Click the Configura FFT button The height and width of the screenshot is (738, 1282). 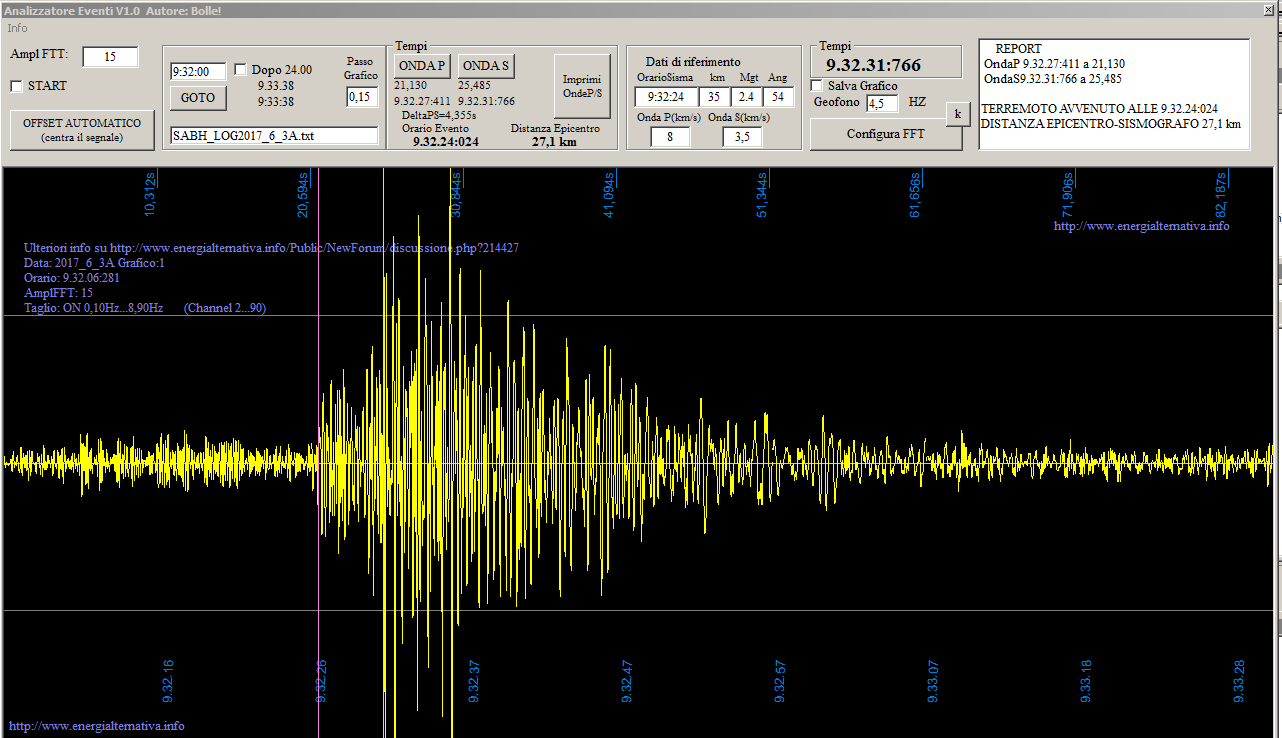pos(886,134)
